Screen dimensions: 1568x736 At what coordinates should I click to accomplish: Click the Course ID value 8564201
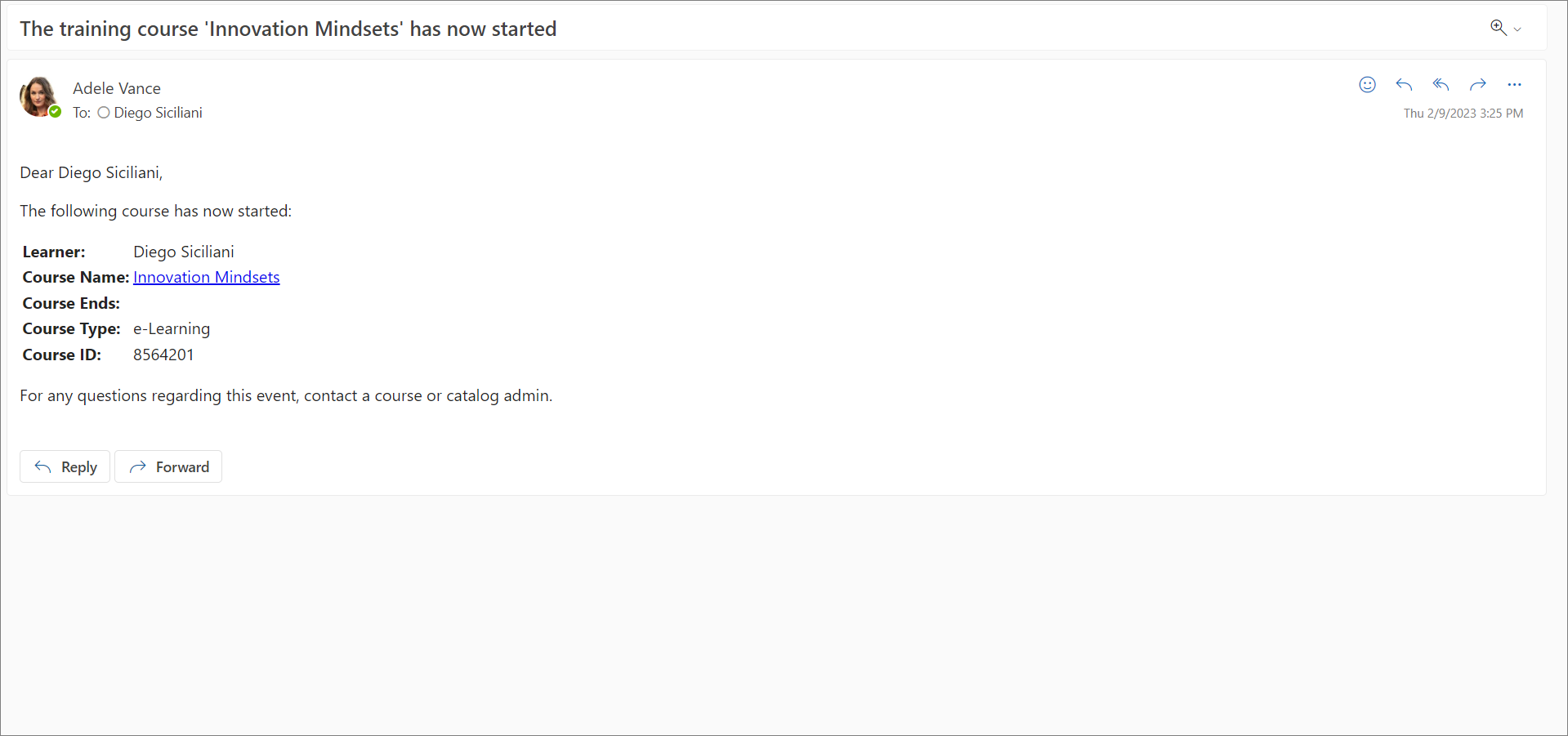pos(163,355)
